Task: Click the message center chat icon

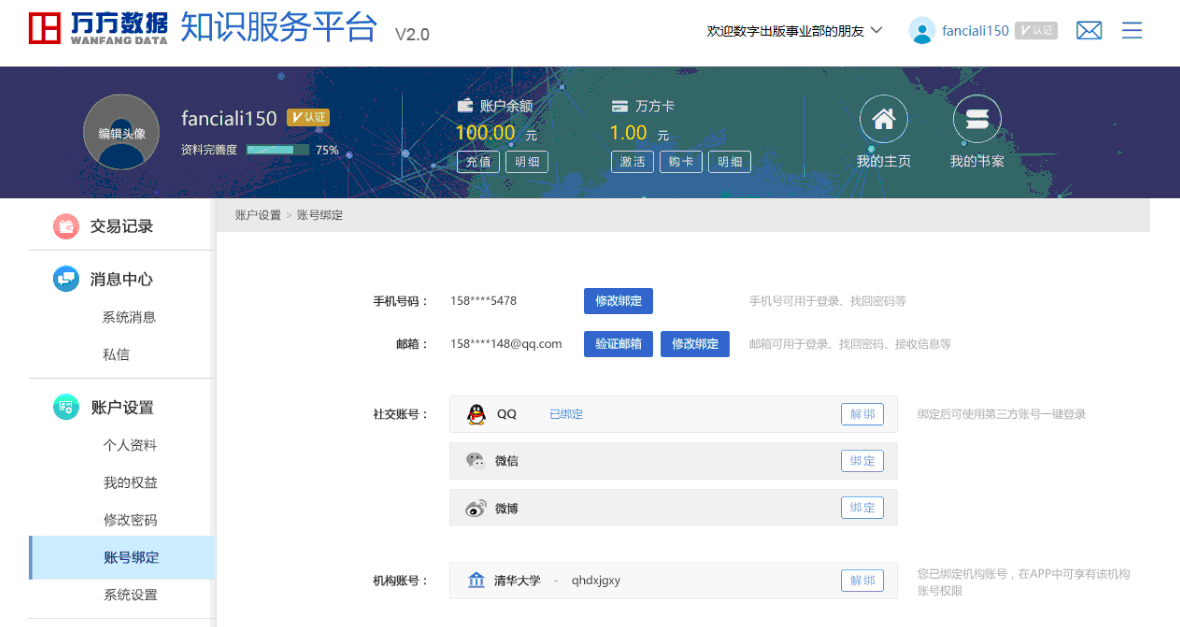Action: coord(66,279)
